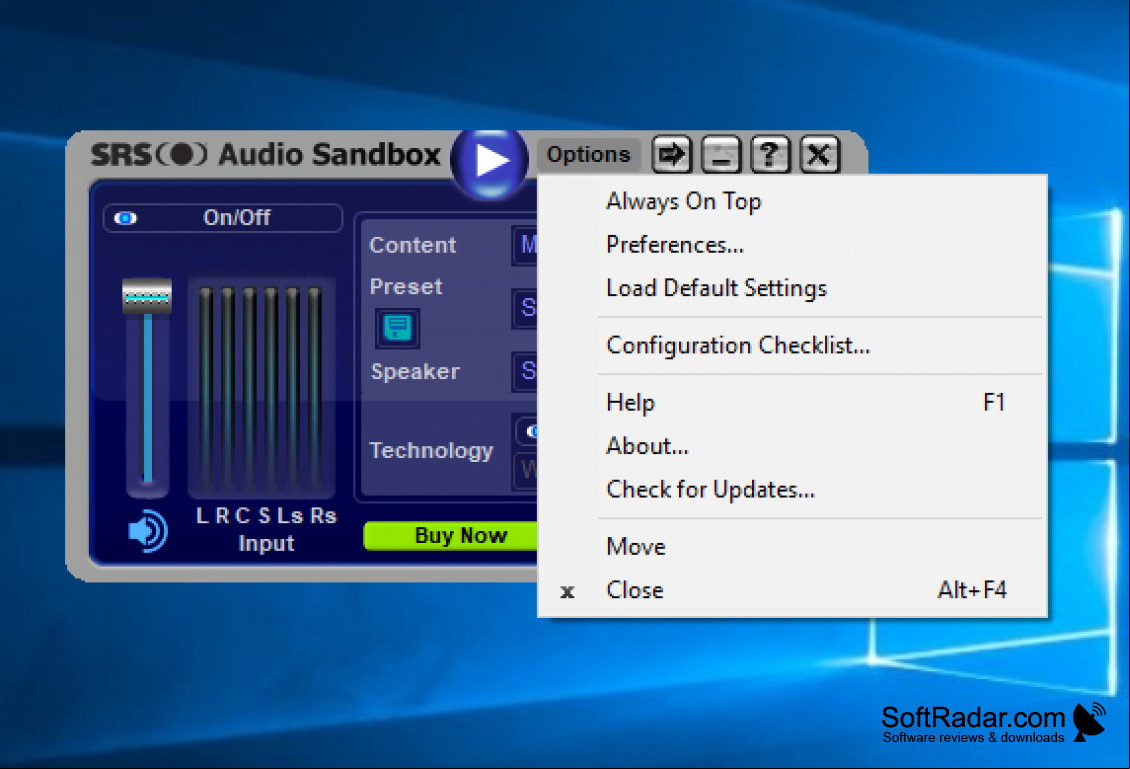Viewport: 1130px width, 769px height.
Task: Select Close in the Options menu
Action: (793, 590)
